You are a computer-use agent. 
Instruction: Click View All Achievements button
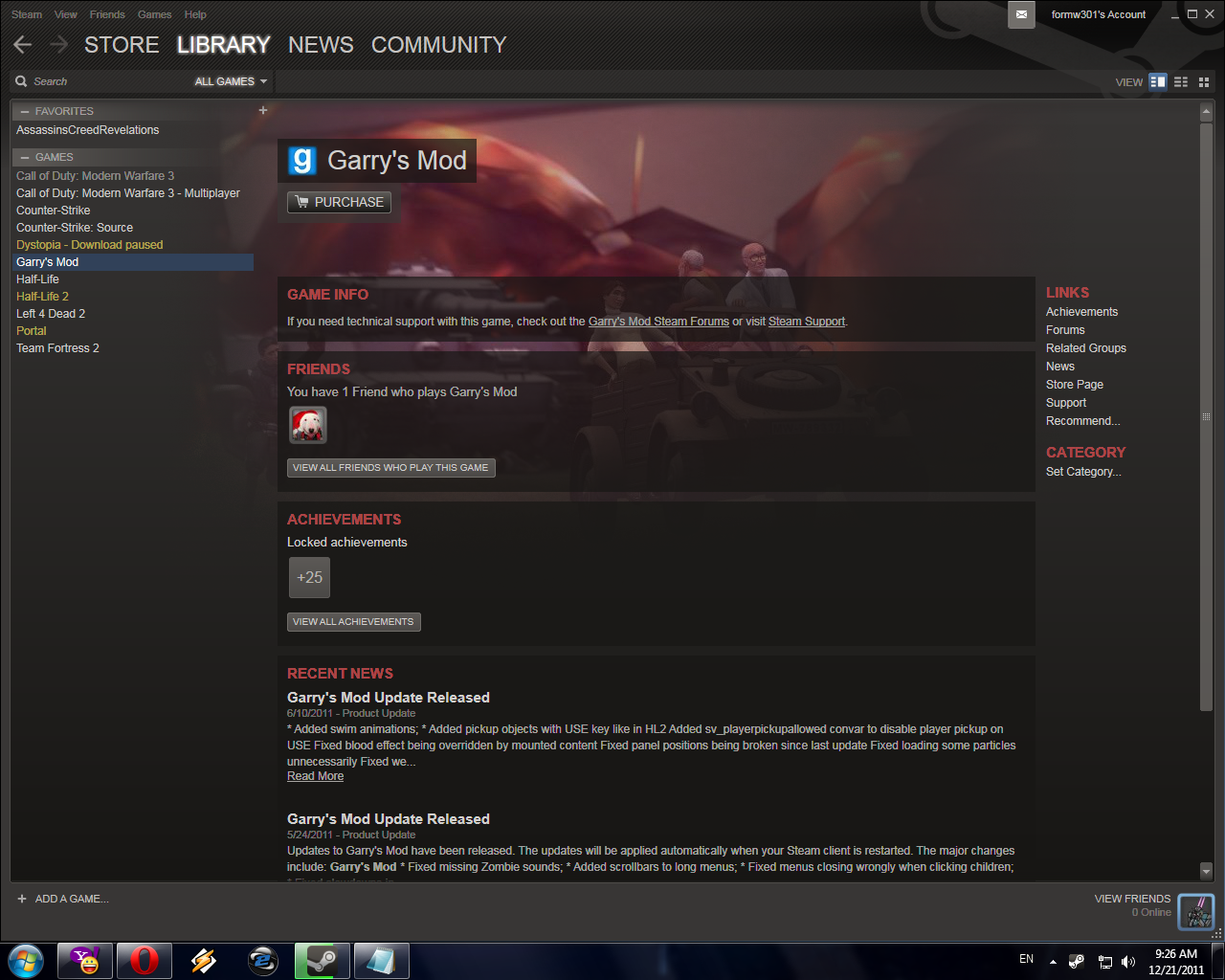353,621
